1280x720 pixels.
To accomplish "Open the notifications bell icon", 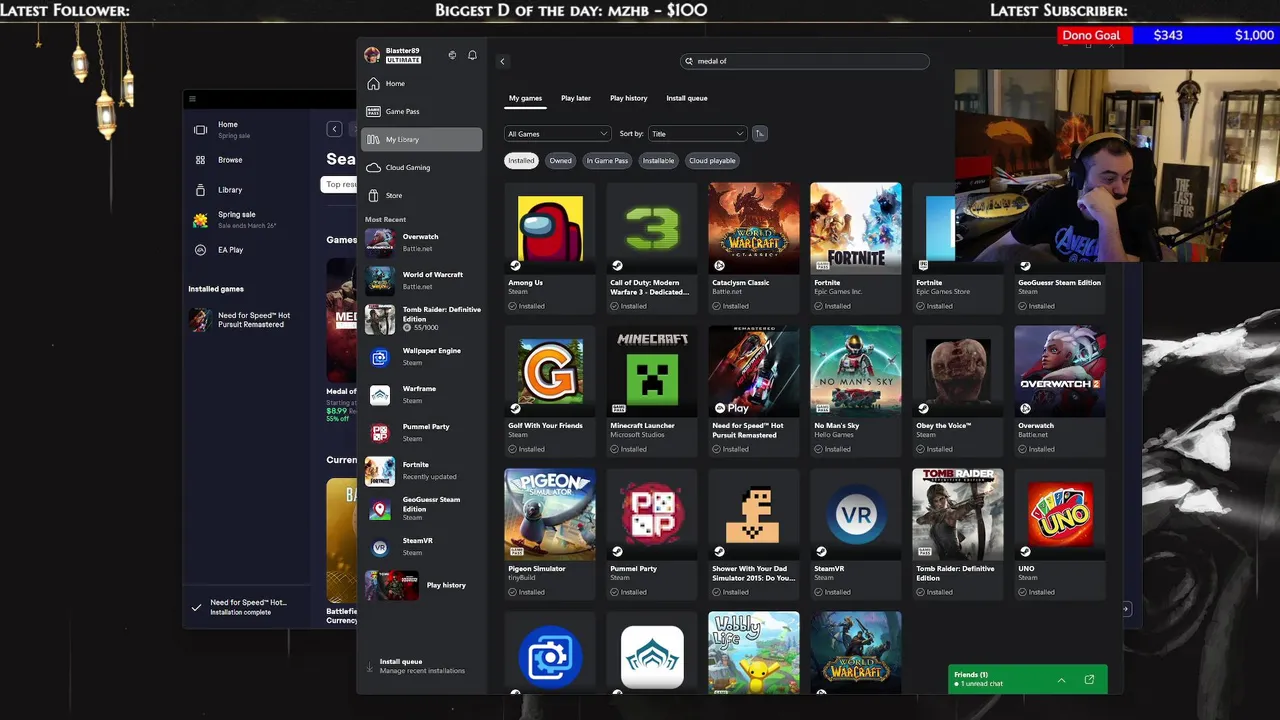I will [x=472, y=55].
